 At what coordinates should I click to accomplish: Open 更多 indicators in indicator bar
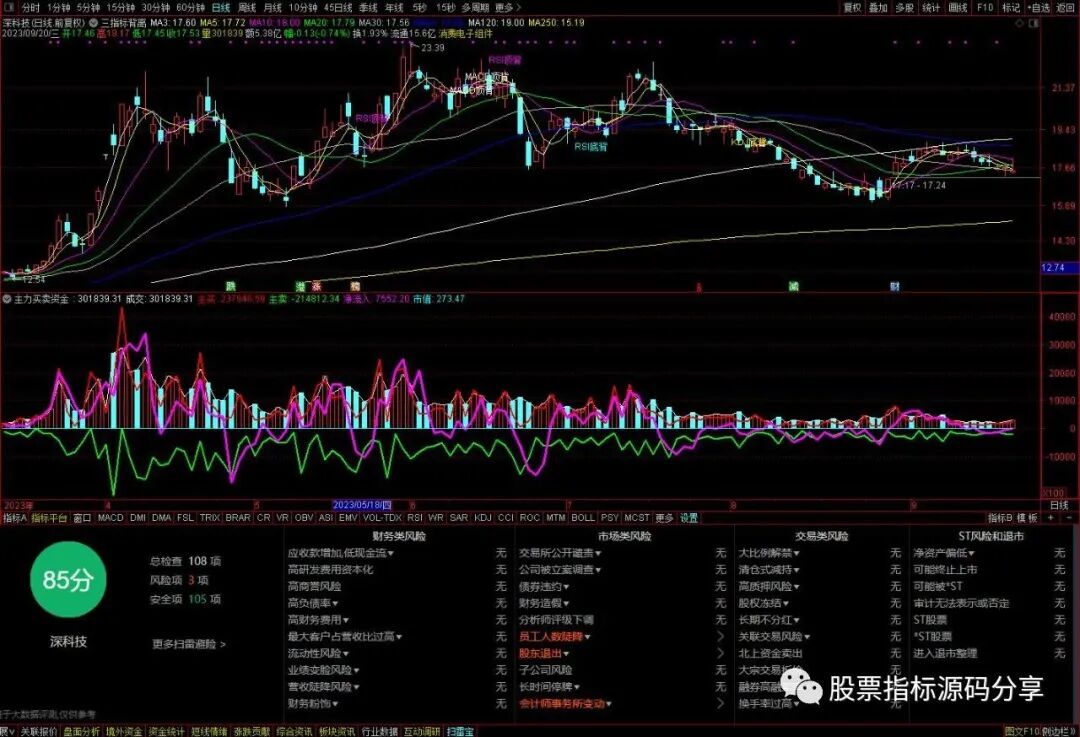pos(664,517)
